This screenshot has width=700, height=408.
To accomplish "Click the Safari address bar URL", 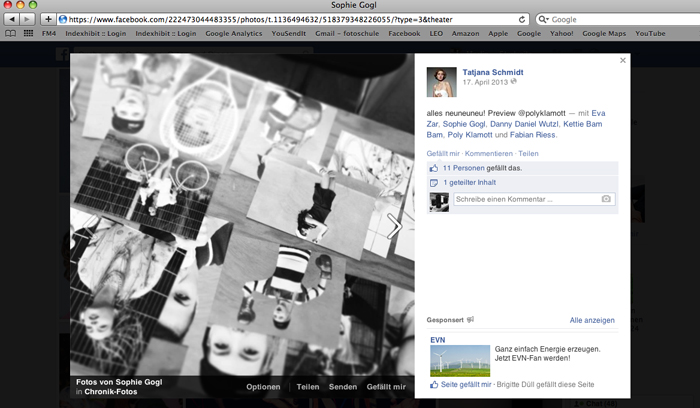I will (x=261, y=19).
